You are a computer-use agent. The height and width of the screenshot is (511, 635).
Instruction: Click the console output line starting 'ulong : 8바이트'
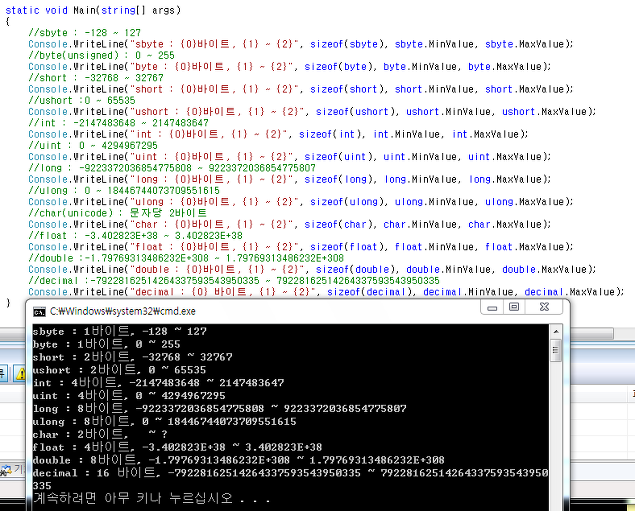164,422
